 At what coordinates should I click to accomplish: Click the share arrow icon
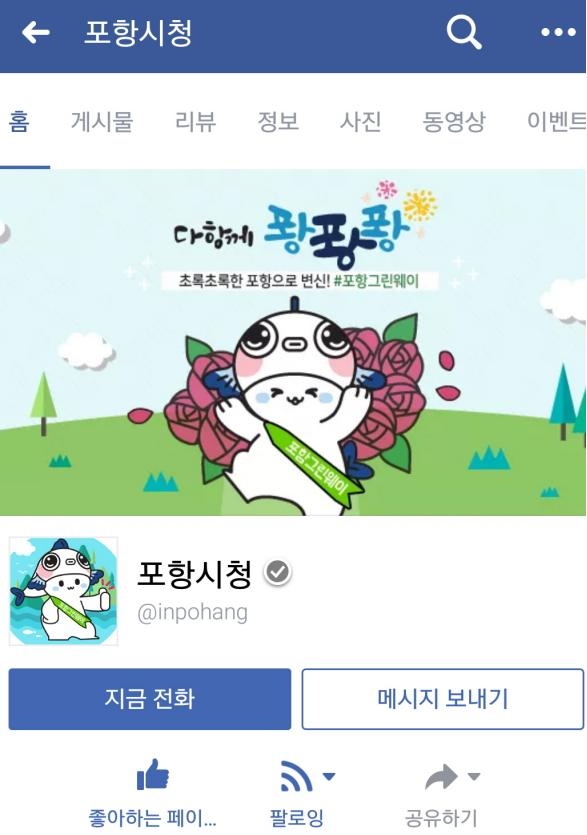coord(441,777)
